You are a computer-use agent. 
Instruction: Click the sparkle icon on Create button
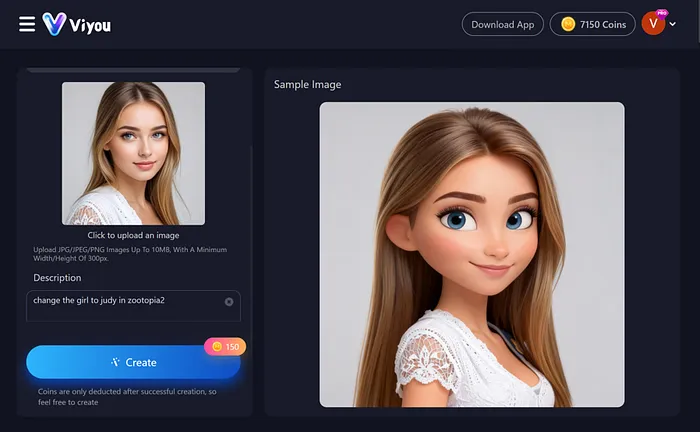point(115,362)
